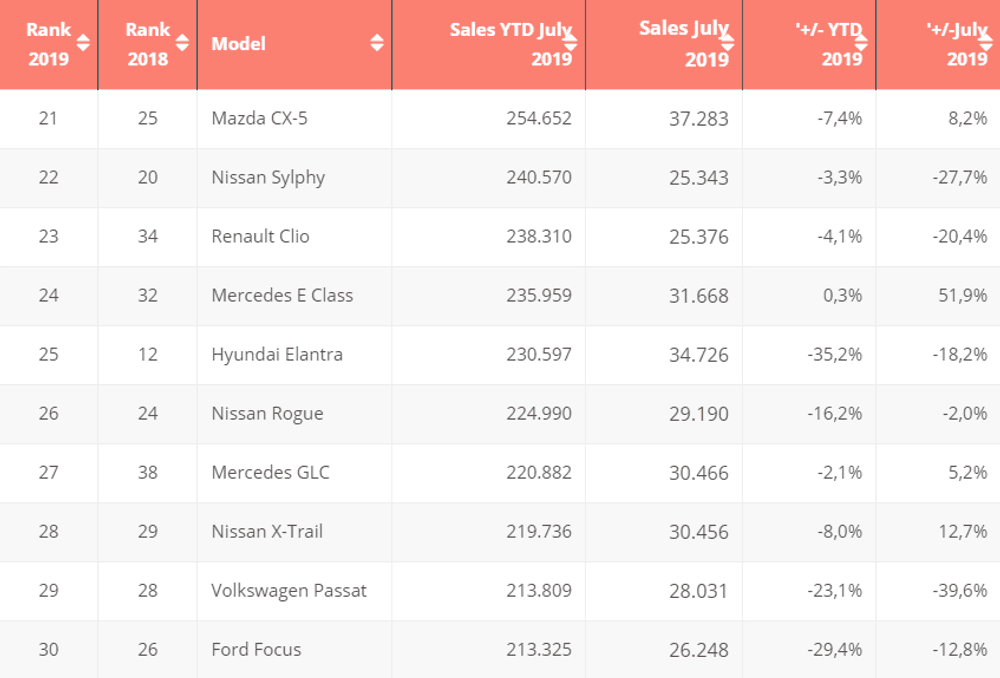Select Renault Clio in the table

[261, 236]
